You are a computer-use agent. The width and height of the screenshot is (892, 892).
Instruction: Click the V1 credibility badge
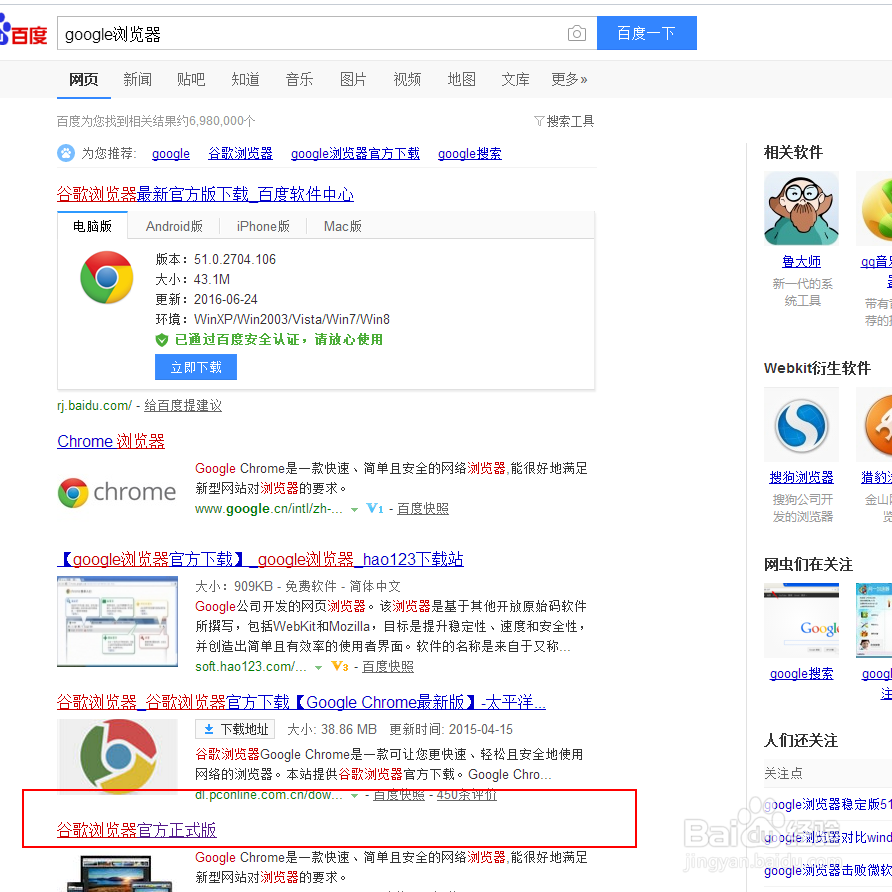pyautogui.click(x=374, y=509)
